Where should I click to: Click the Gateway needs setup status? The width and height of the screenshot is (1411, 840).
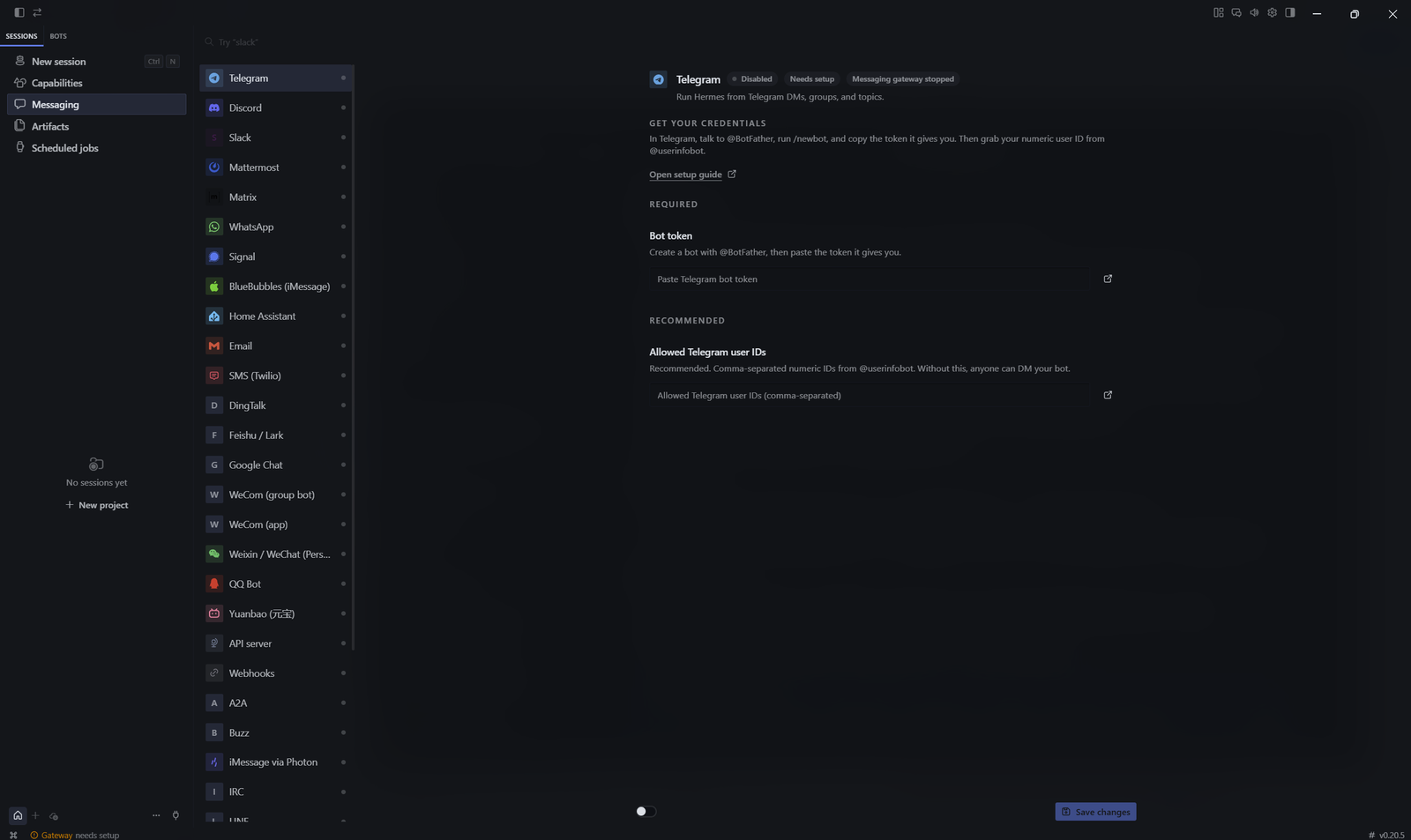point(75,835)
